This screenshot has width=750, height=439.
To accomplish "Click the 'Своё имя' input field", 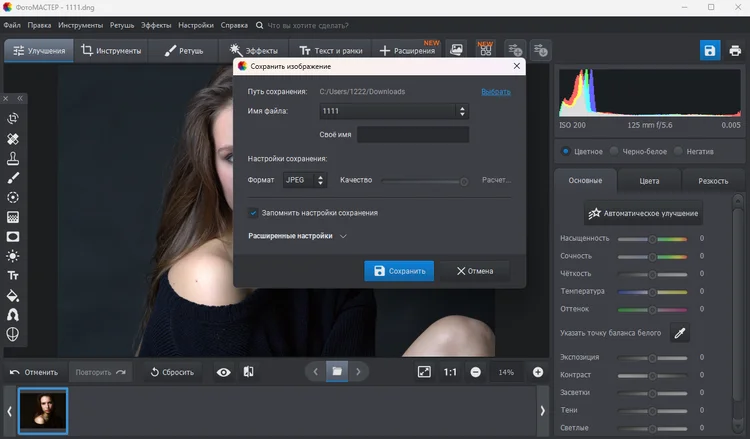I will coord(413,134).
